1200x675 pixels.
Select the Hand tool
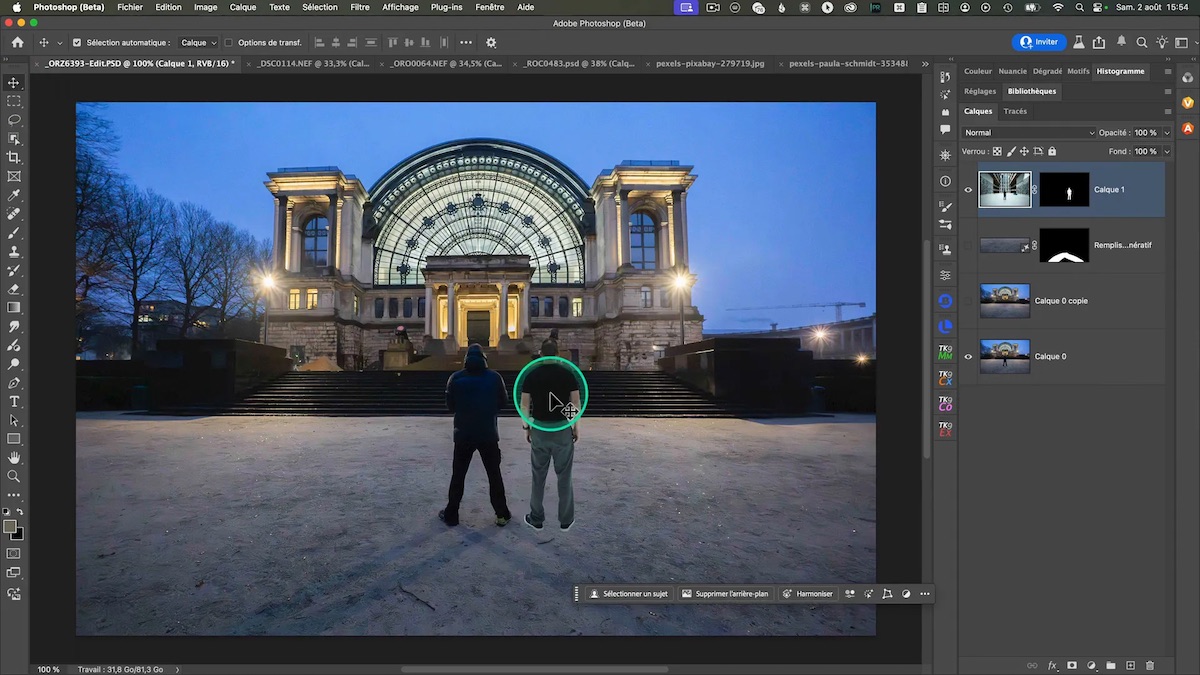click(14, 458)
